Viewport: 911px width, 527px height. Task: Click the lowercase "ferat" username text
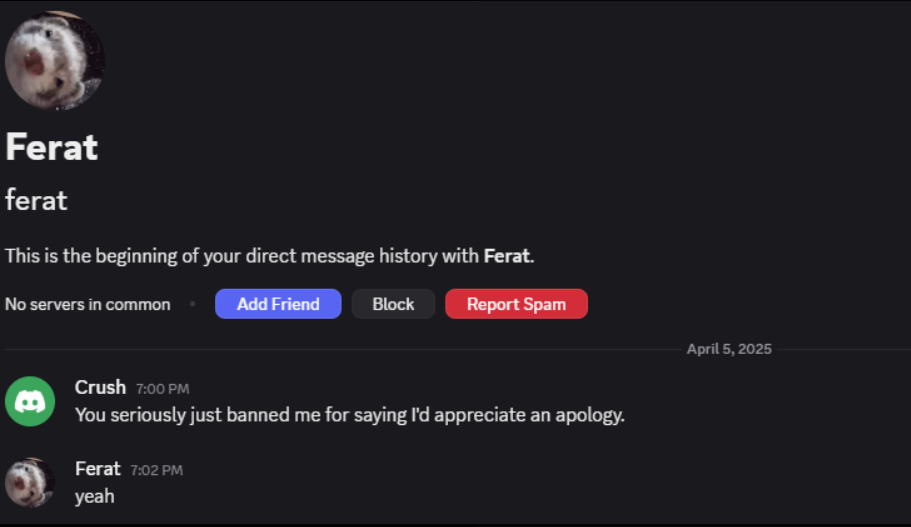[x=36, y=201]
